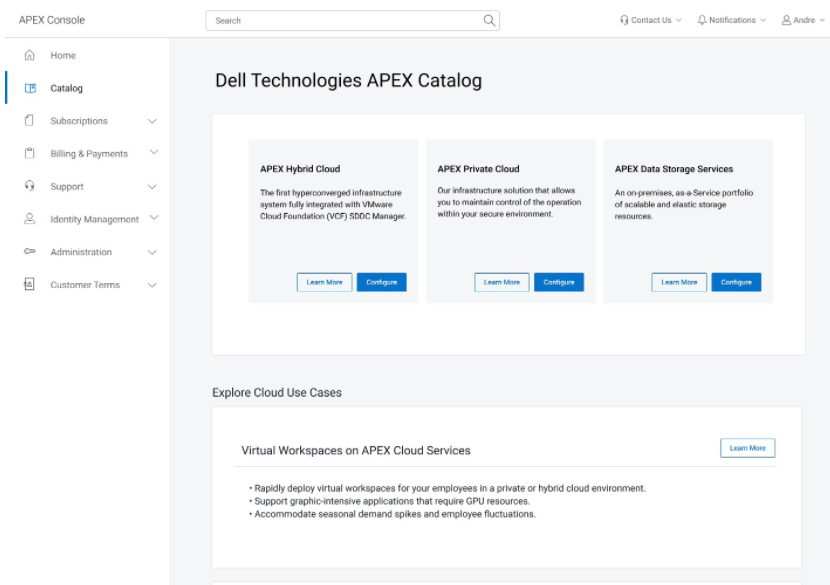The height and width of the screenshot is (585, 830).
Task: Click the Support headset icon in sidebar
Action: coord(30,186)
